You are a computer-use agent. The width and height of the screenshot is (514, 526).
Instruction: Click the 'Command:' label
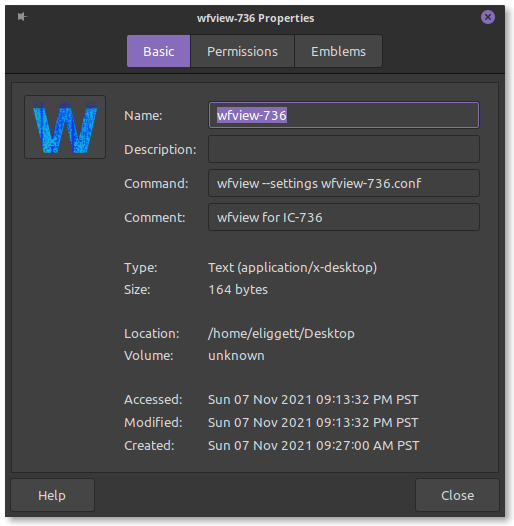tap(156, 183)
